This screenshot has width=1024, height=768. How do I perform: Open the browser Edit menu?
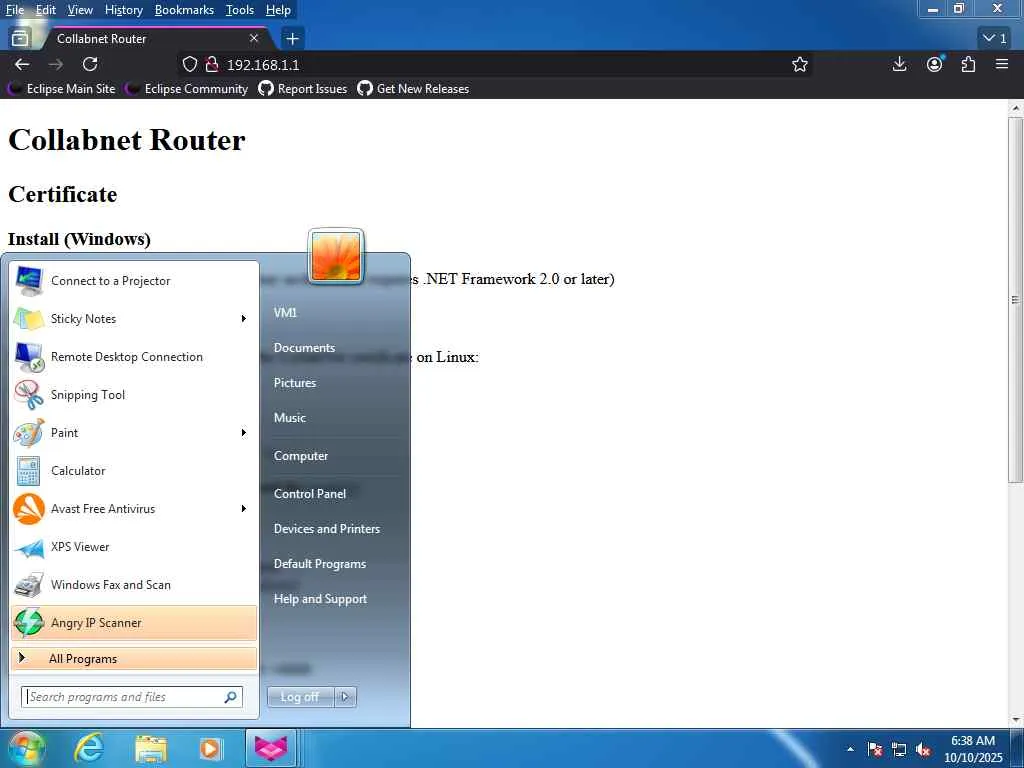click(46, 10)
